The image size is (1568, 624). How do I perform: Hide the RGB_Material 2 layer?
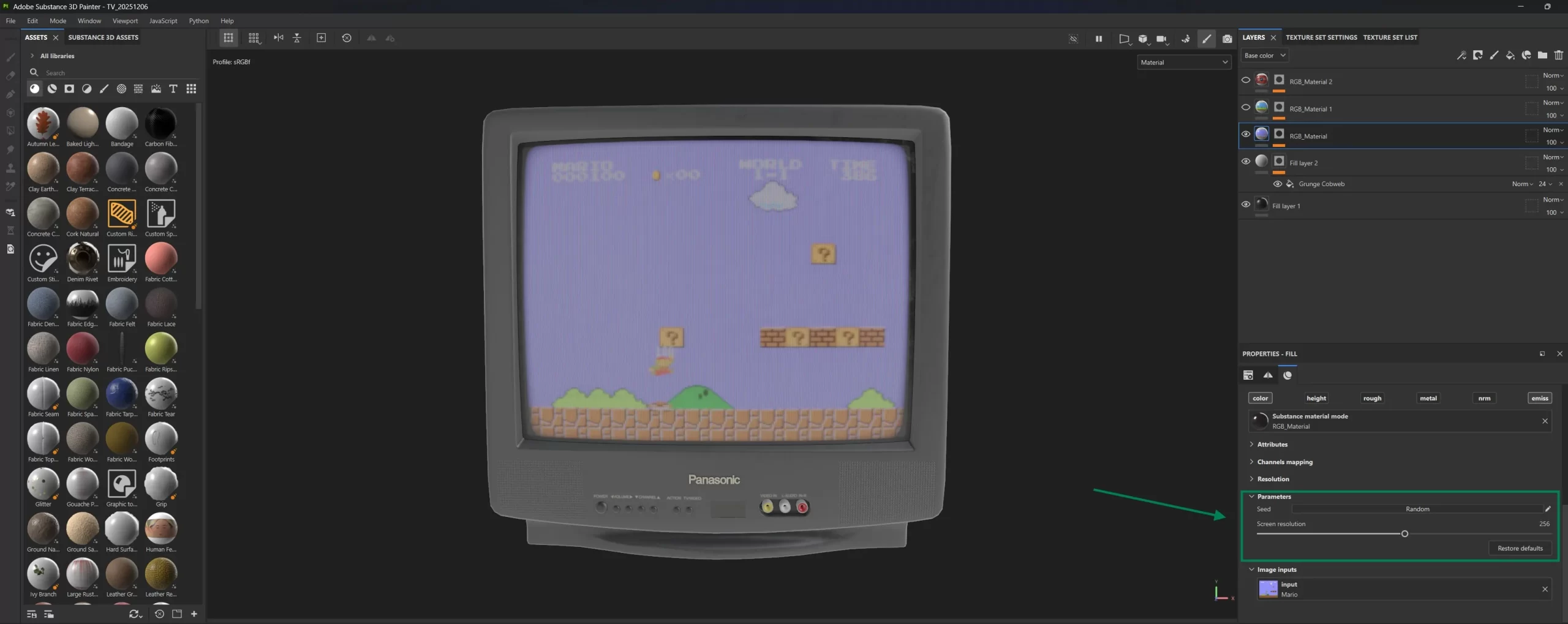click(x=1246, y=80)
